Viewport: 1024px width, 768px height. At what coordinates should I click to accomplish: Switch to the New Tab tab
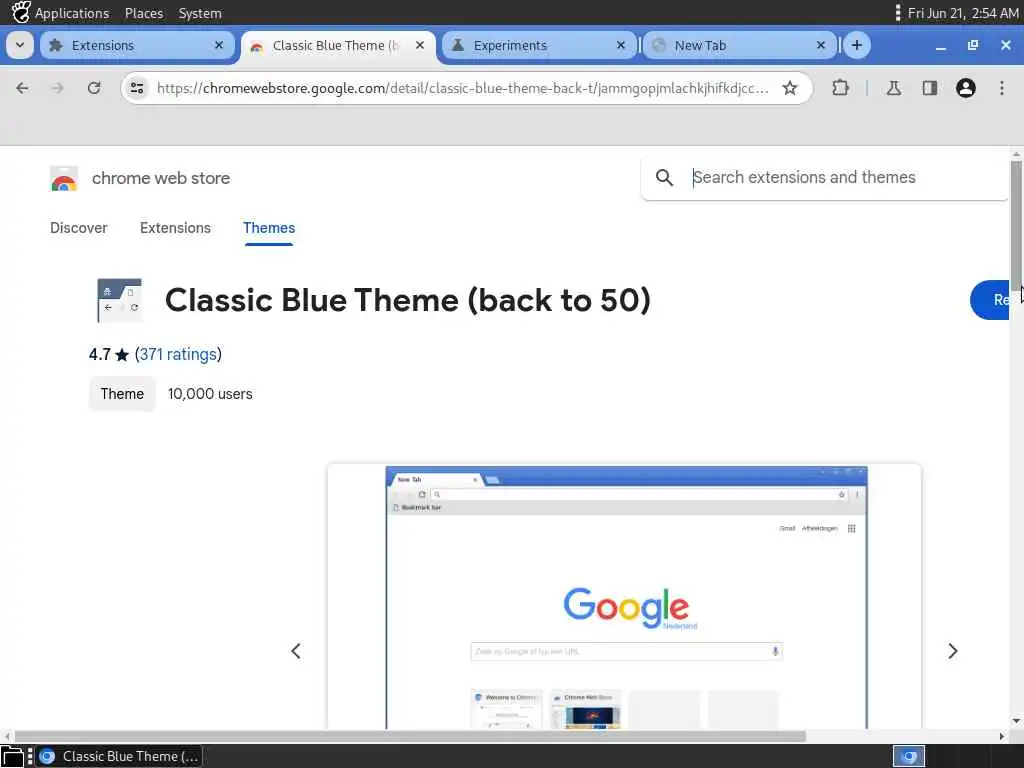click(730, 45)
